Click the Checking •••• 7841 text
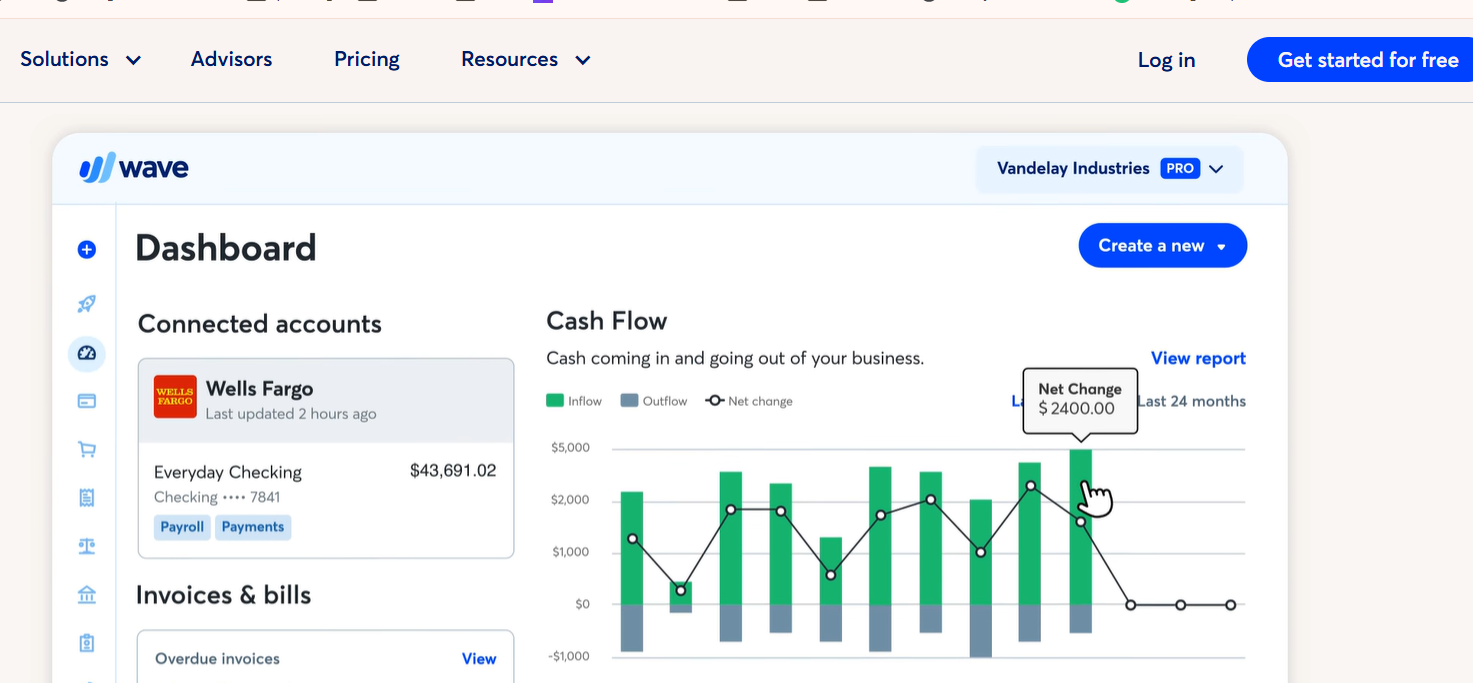Screen dimensions: 1473x683 217,497
